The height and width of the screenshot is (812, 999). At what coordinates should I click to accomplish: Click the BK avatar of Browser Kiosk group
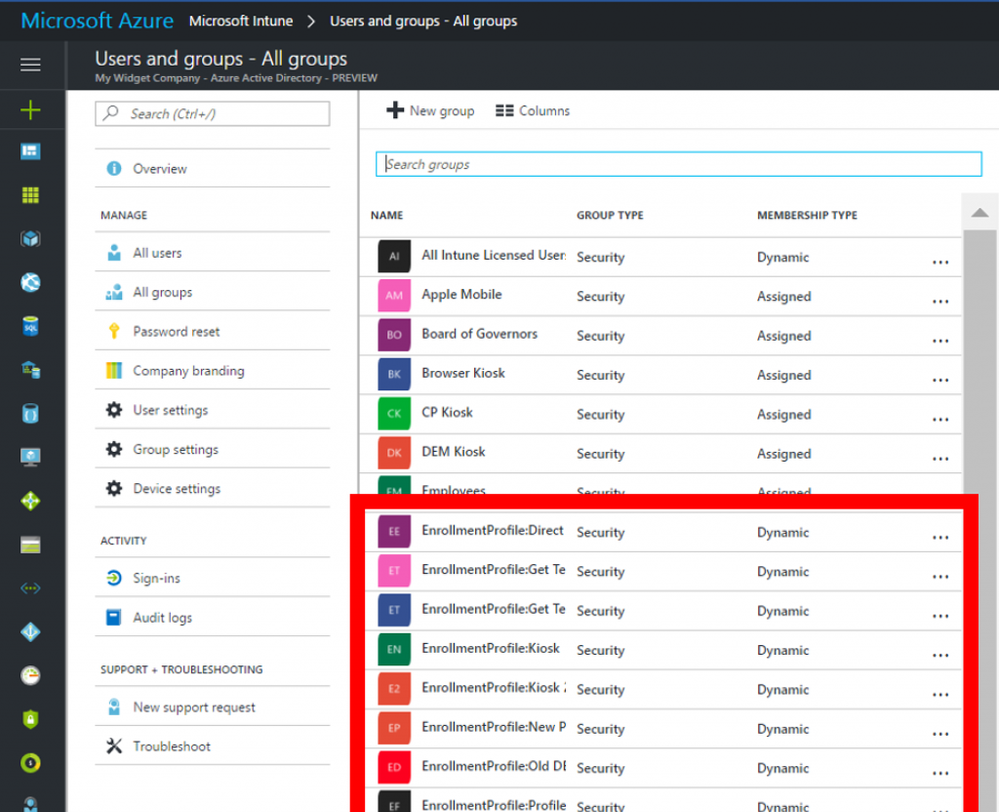coord(394,373)
